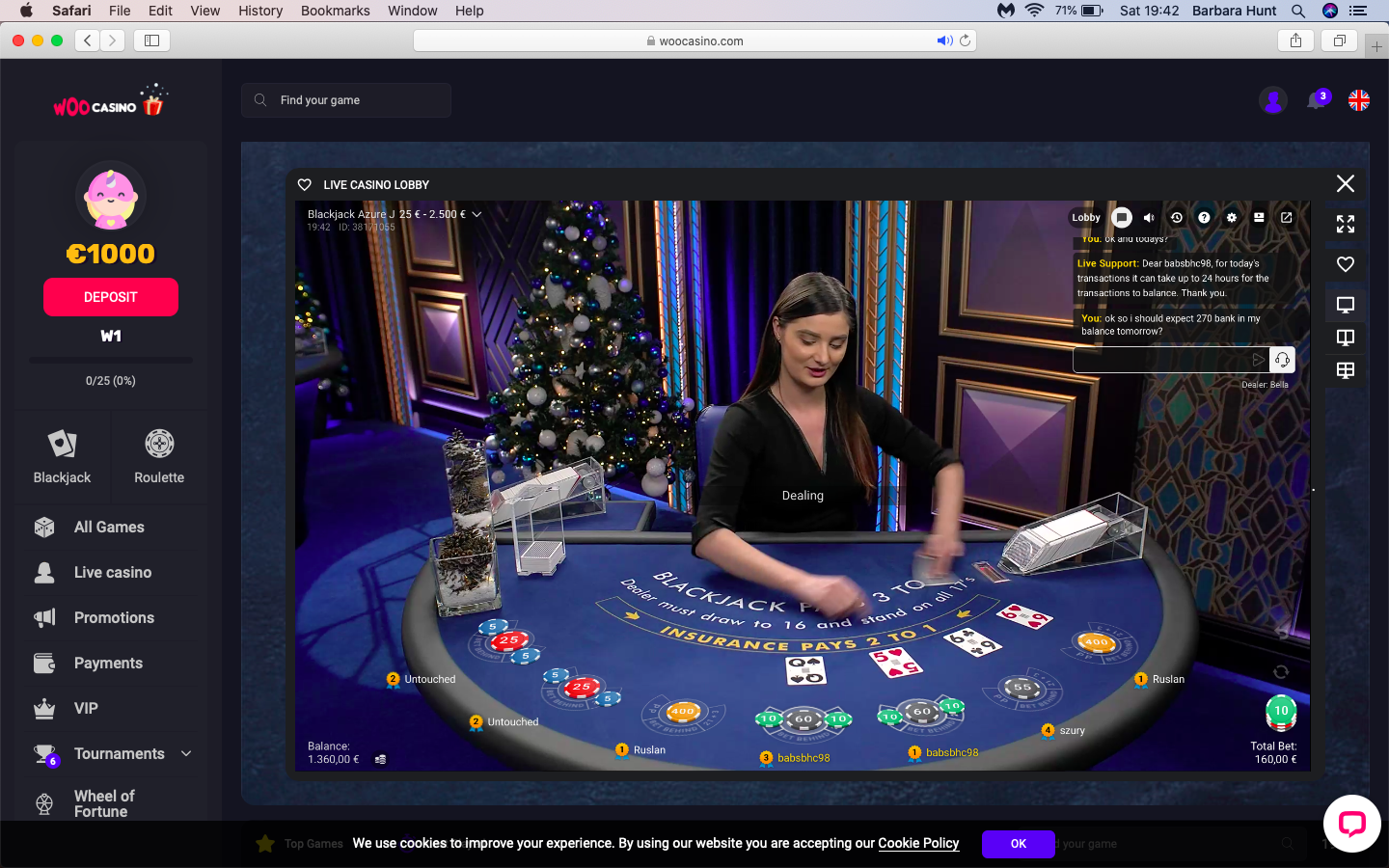
Task: Click the Top Games star icon
Action: [265, 844]
